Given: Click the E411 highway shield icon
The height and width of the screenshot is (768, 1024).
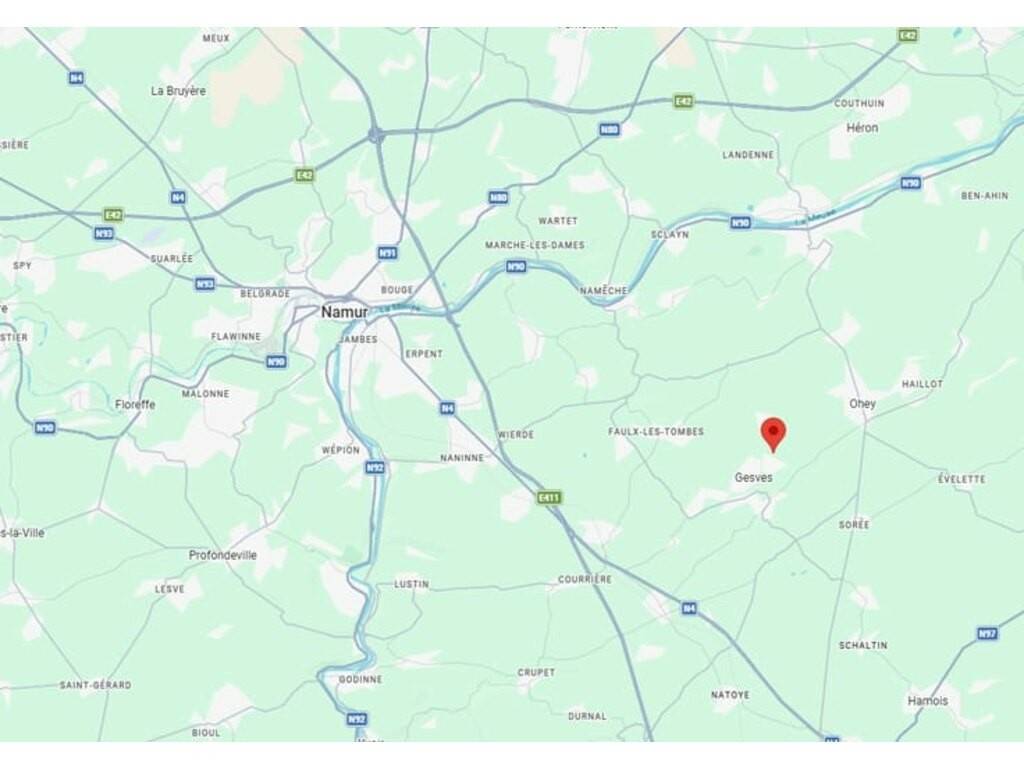Looking at the screenshot, I should 549,498.
